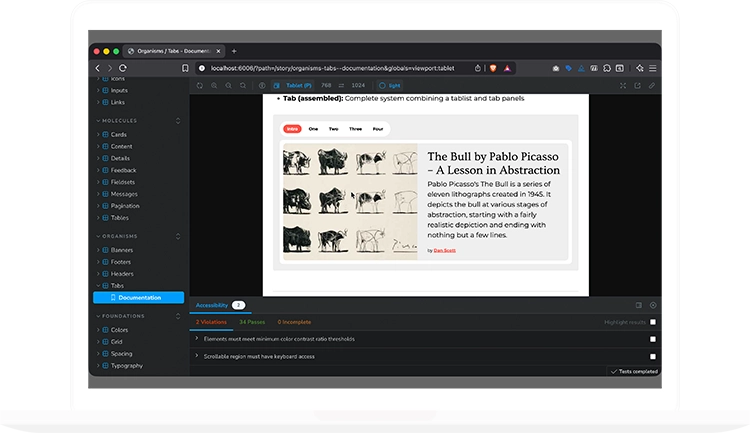Click the Brave Shields lion icon
750x433 pixels.
click(x=492, y=68)
